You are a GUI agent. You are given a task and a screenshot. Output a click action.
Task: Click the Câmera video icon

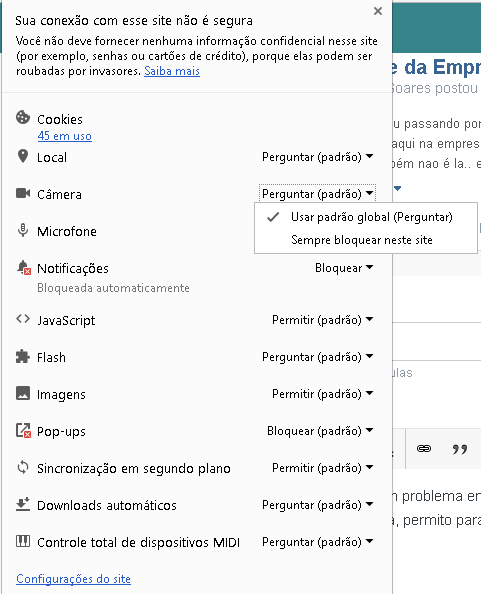pyautogui.click(x=23, y=193)
